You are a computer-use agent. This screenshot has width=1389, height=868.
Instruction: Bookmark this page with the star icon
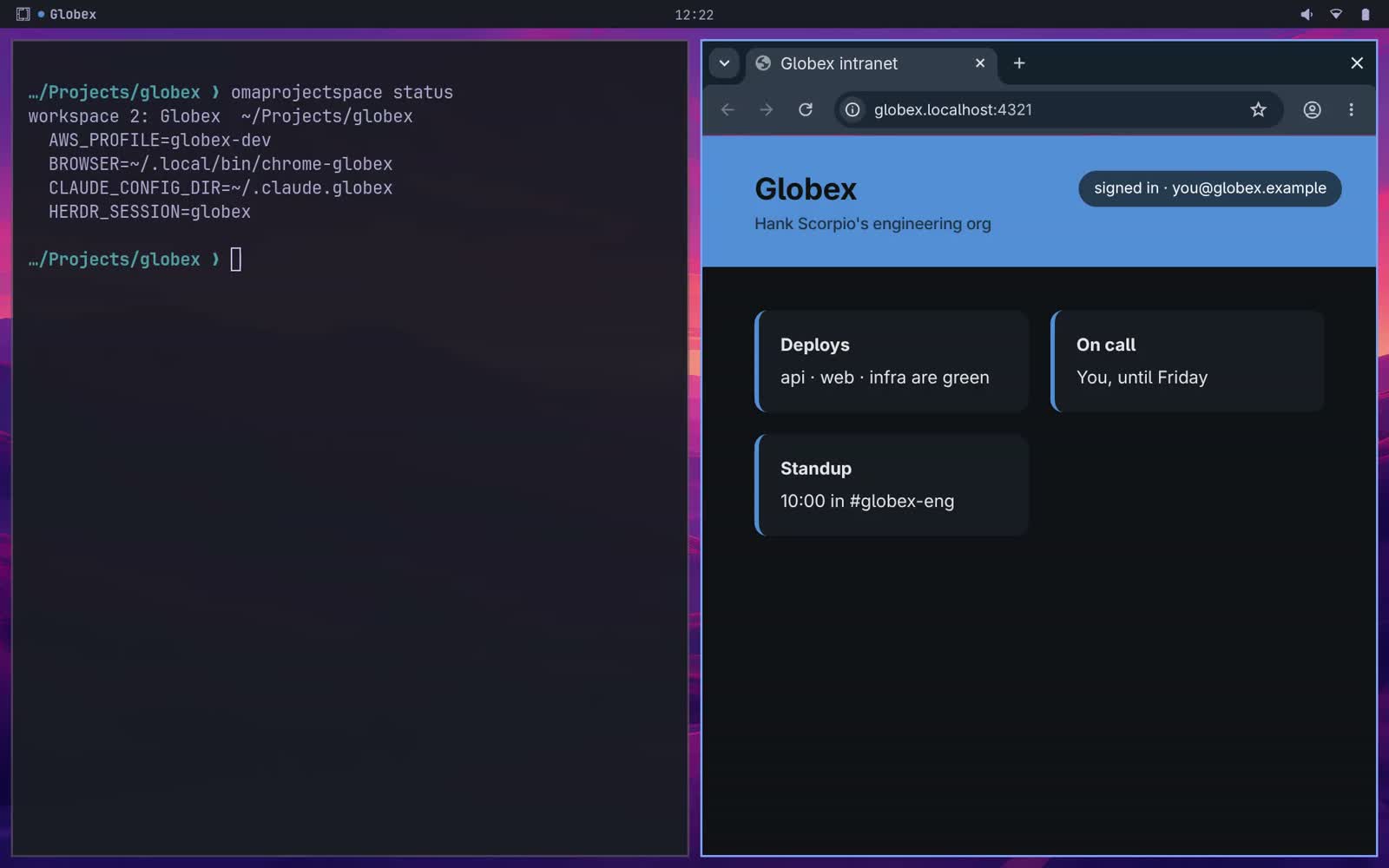pos(1258,109)
